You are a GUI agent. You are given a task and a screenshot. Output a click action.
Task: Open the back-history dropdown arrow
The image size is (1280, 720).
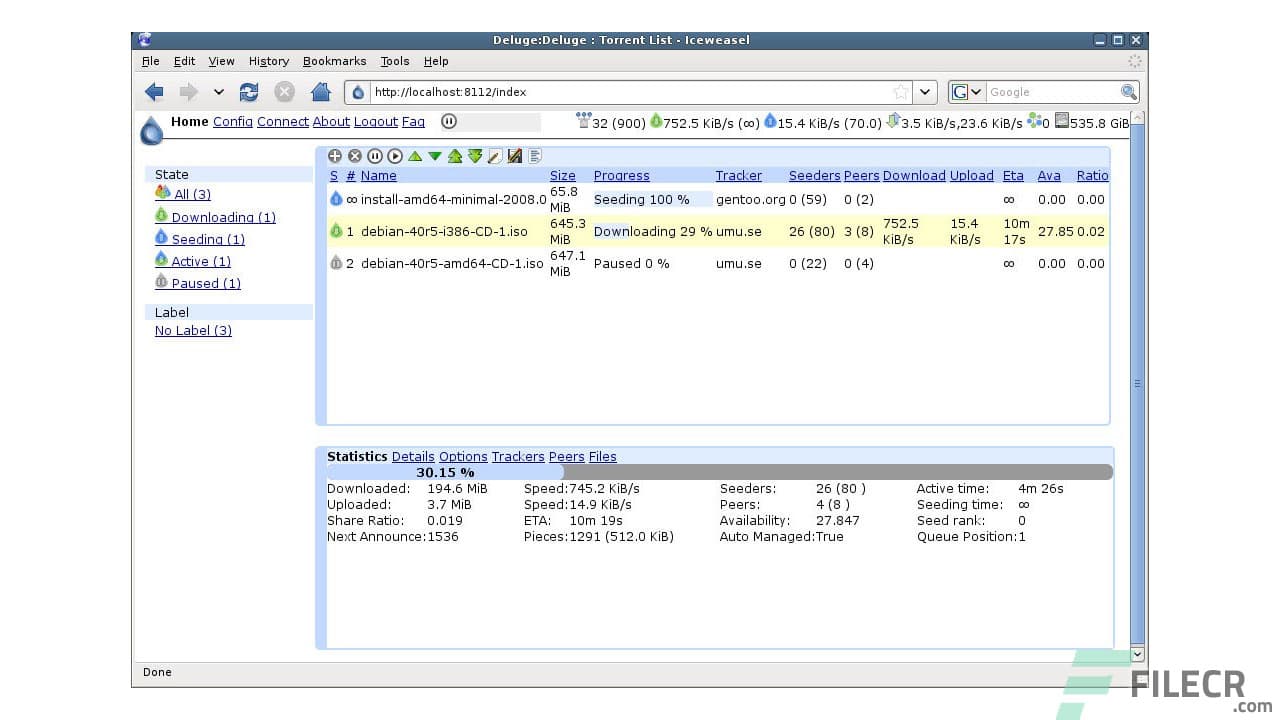coord(219,91)
